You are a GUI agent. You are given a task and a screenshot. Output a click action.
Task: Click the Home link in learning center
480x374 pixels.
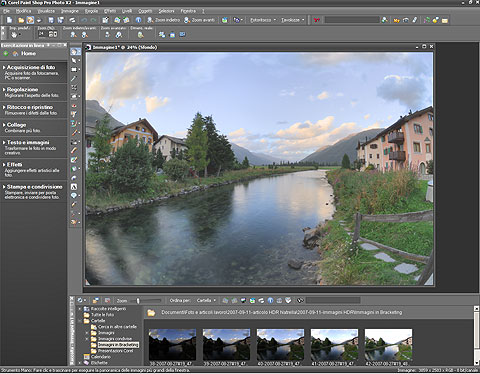pyautogui.click(x=28, y=53)
